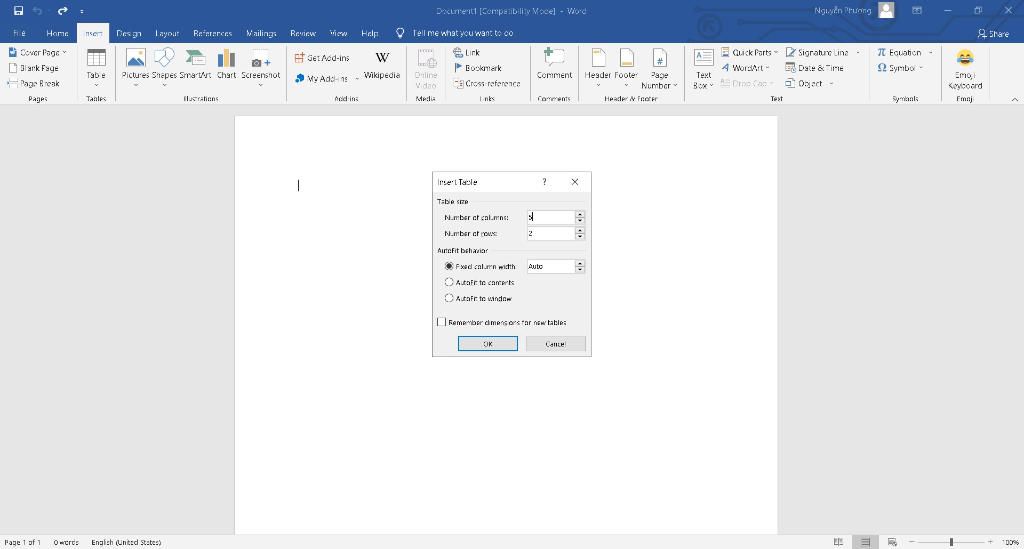Switch to the Layout tab
This screenshot has height=549, width=1024.
167,33
